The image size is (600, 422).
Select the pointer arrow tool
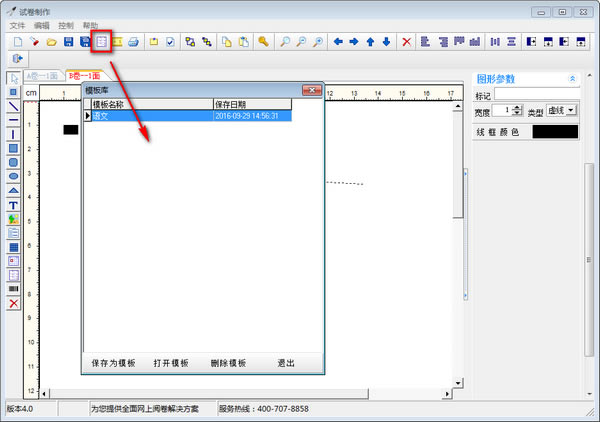(x=14, y=78)
